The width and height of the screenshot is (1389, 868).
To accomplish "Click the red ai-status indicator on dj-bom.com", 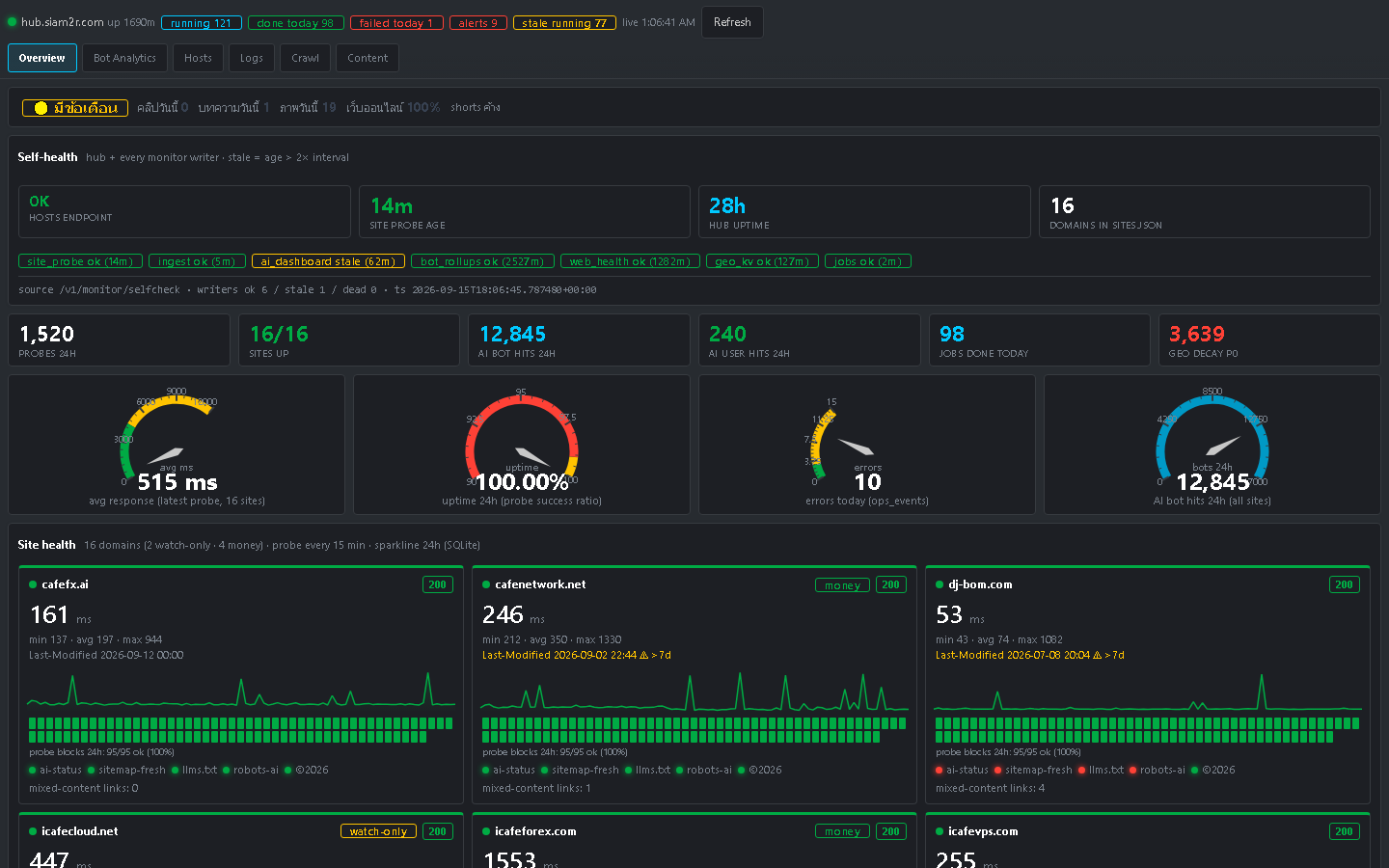I will coord(940,770).
